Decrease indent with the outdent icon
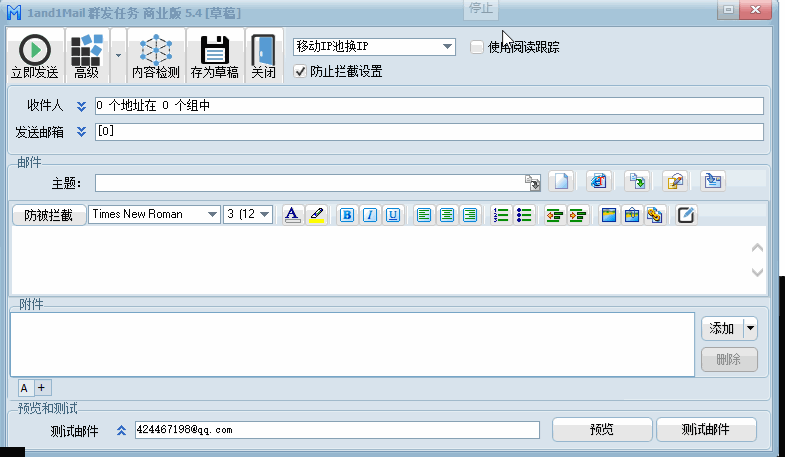Viewport: 785px width, 457px height. coord(555,215)
